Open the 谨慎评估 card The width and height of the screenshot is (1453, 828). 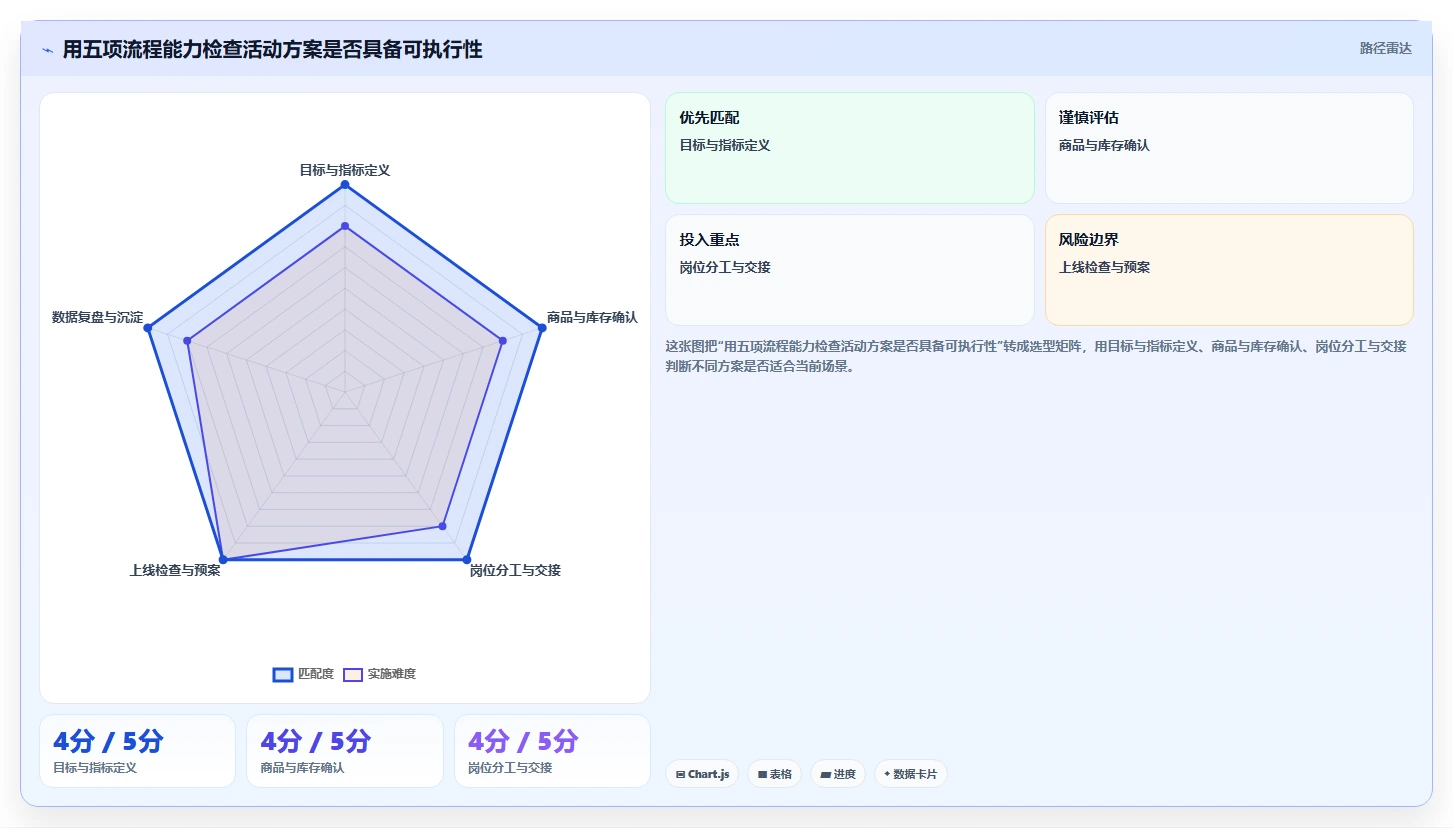[1229, 148]
